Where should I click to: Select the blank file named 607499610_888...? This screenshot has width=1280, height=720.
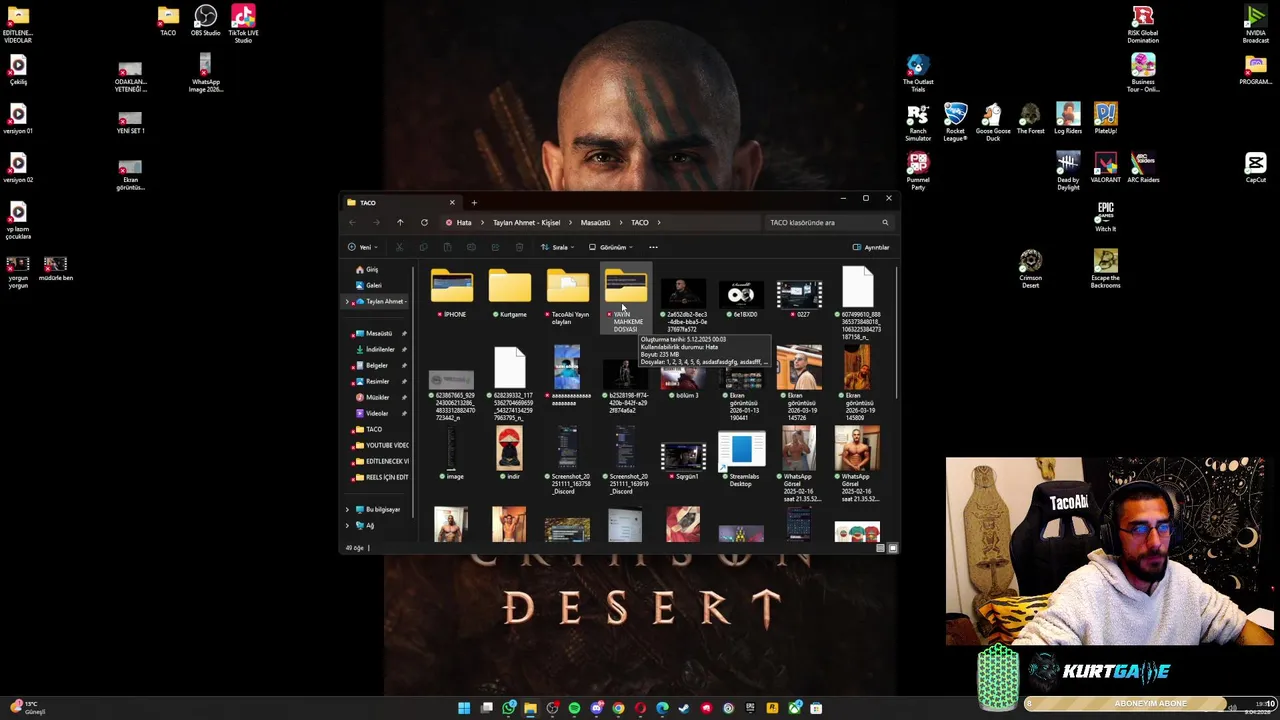[858, 302]
